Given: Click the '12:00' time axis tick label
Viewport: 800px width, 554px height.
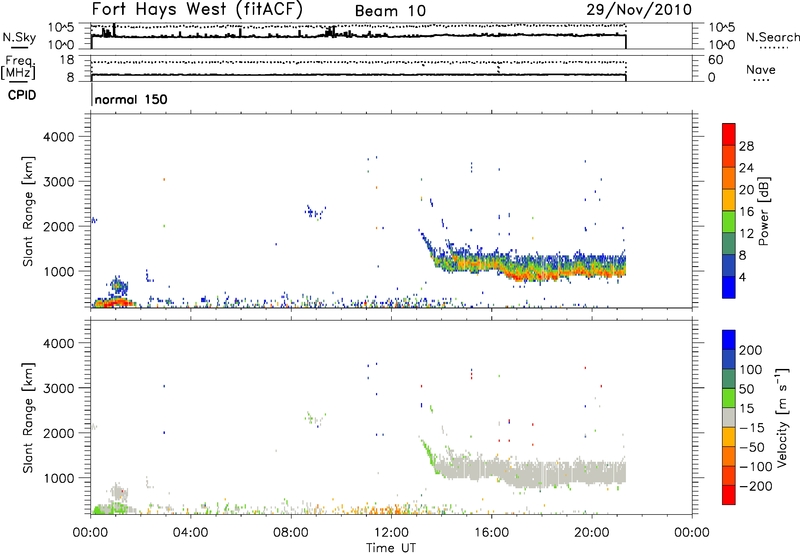Looking at the screenshot, I should pos(391,533).
